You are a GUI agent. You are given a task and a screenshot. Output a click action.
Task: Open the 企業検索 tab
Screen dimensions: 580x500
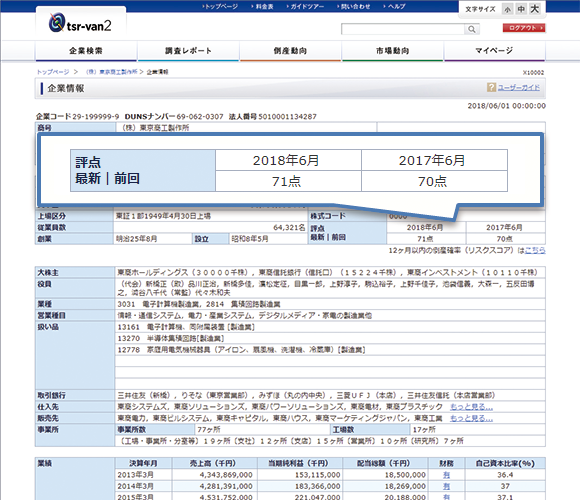[86, 51]
